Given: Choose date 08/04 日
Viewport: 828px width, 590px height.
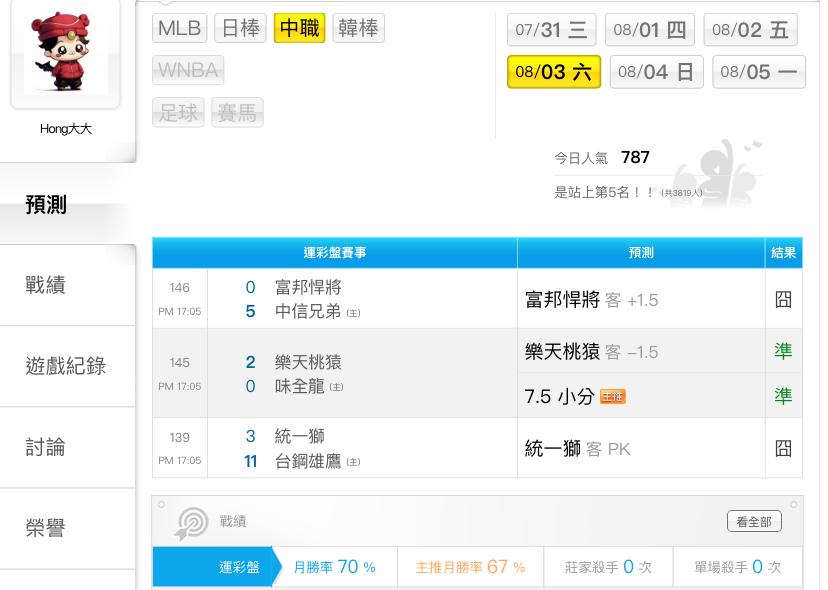Looking at the screenshot, I should [656, 71].
